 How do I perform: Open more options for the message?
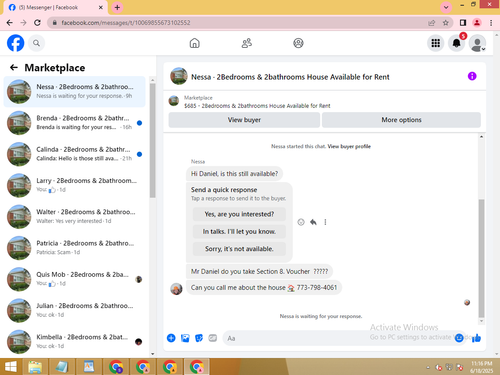coord(325,222)
